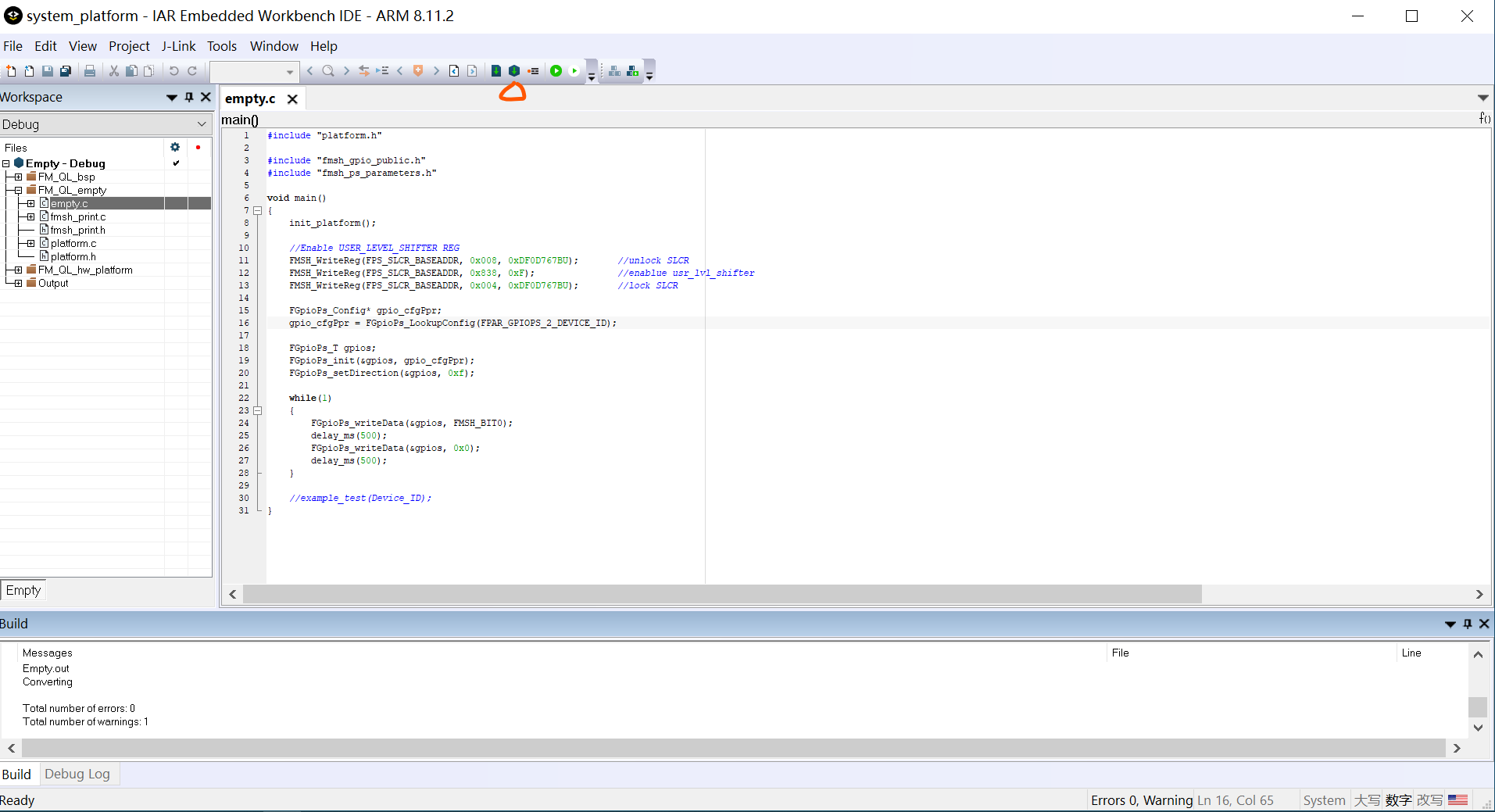The image size is (1495, 812).
Task: Open the J-Link menu
Action: pyautogui.click(x=178, y=46)
